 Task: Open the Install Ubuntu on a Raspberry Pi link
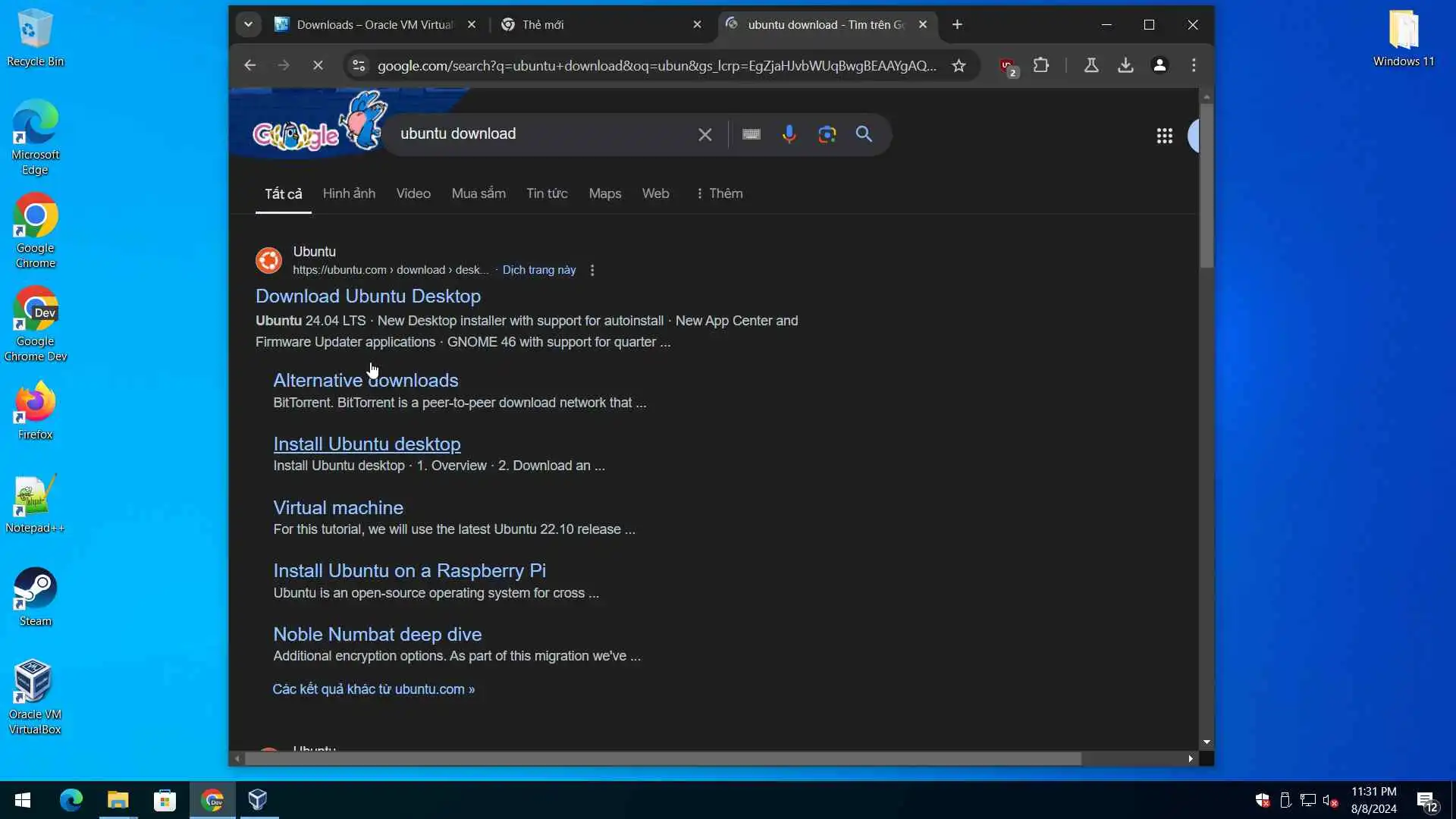pyautogui.click(x=409, y=571)
